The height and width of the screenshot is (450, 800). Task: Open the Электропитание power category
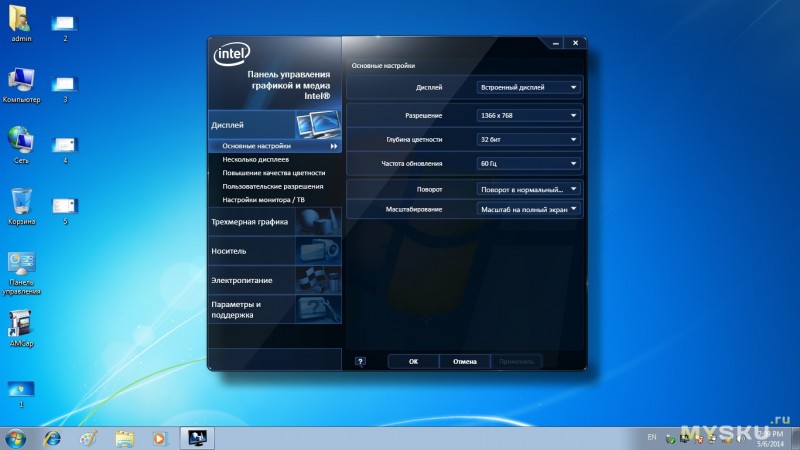click(275, 280)
